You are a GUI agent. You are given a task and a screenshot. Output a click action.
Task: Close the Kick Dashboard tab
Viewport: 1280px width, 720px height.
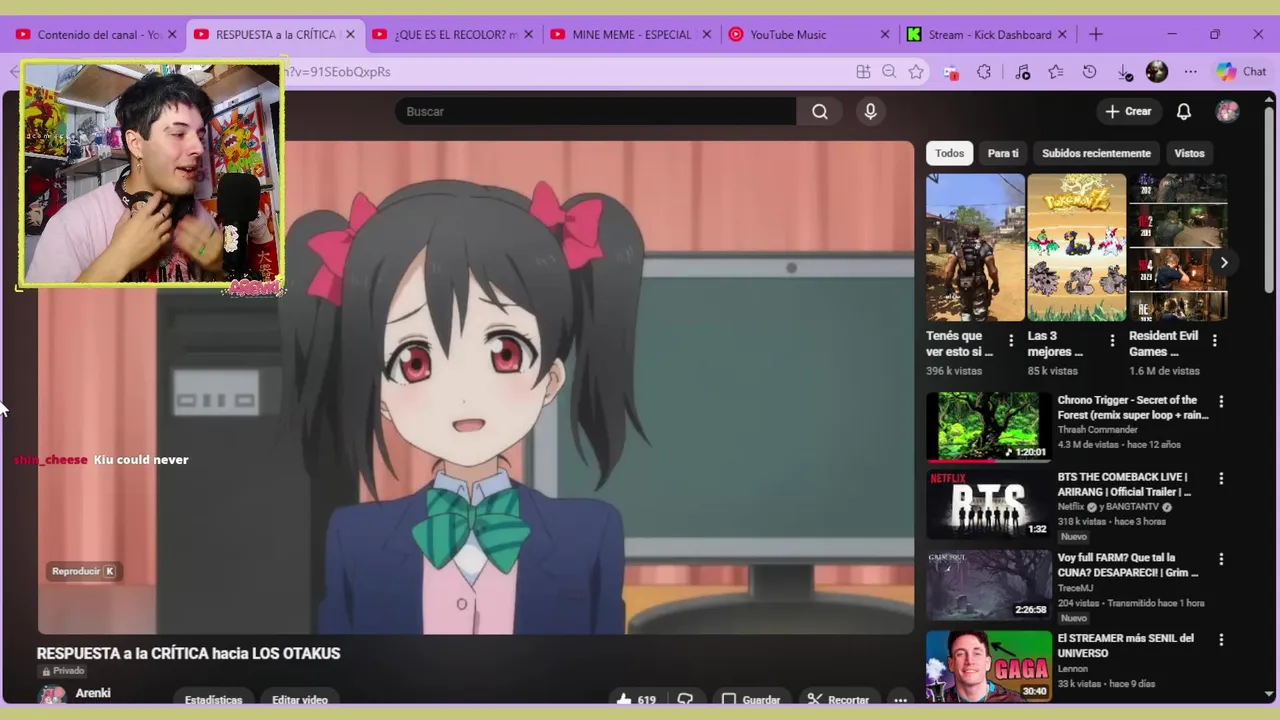pos(1062,34)
